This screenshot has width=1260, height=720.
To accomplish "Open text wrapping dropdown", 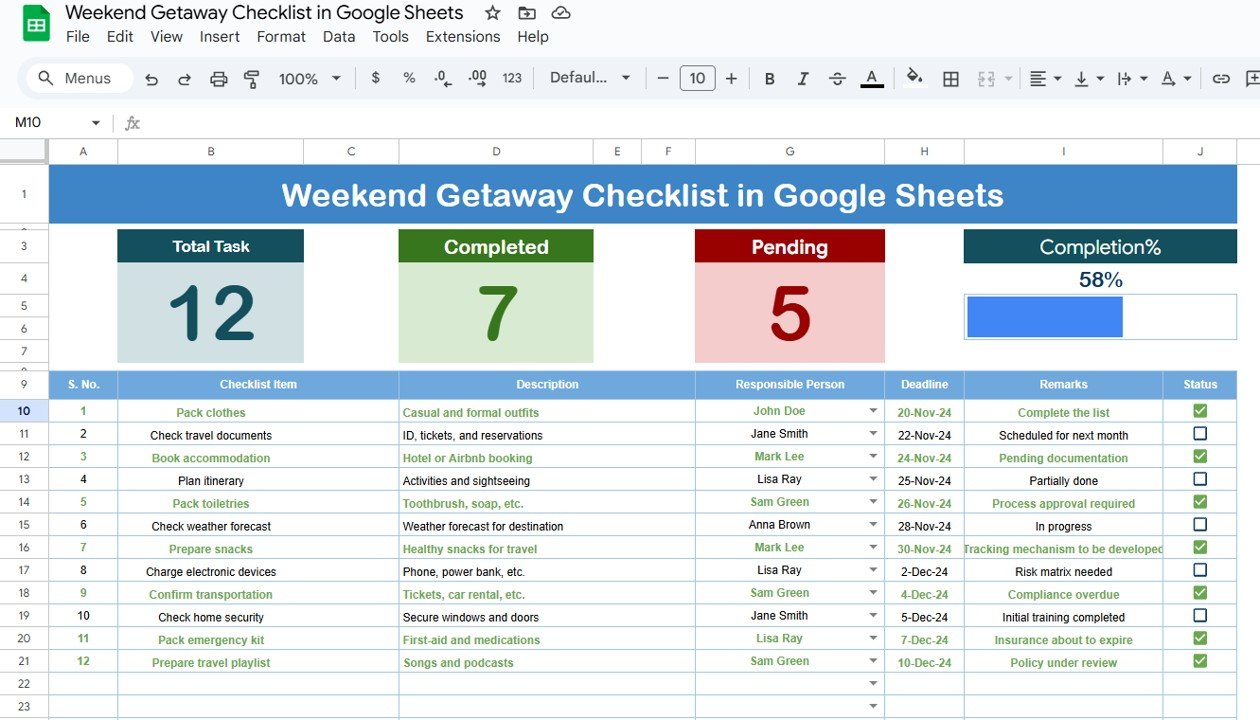I will pyautogui.click(x=1131, y=78).
